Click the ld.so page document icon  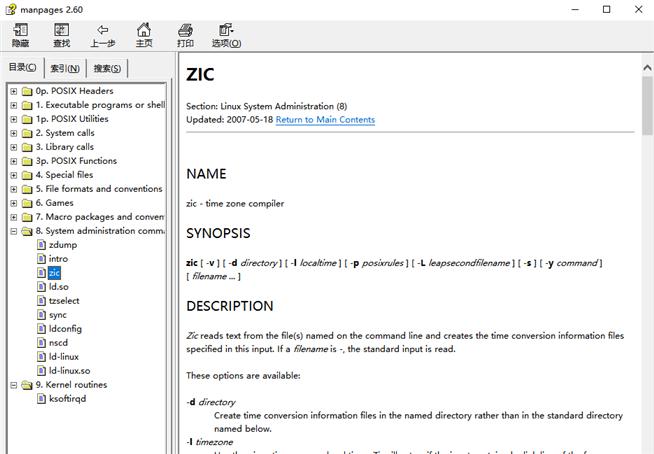[x=41, y=287]
